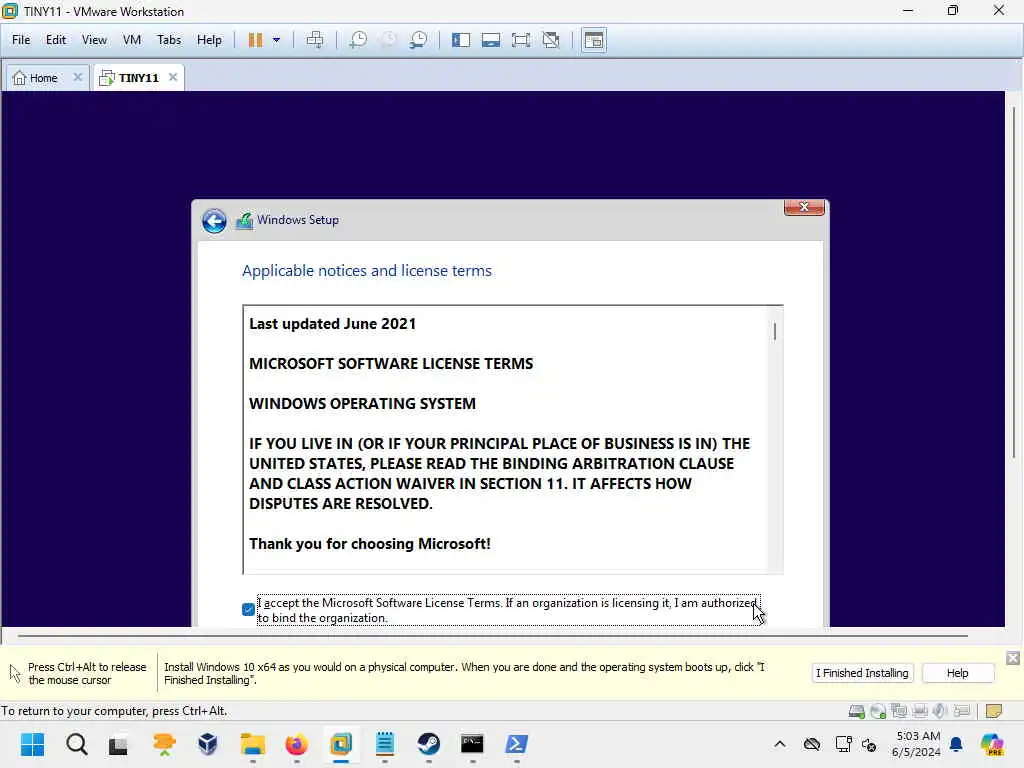This screenshot has height=768, width=1024.
Task: Click the VM window vertical scrollbar
Action: tap(1014, 281)
